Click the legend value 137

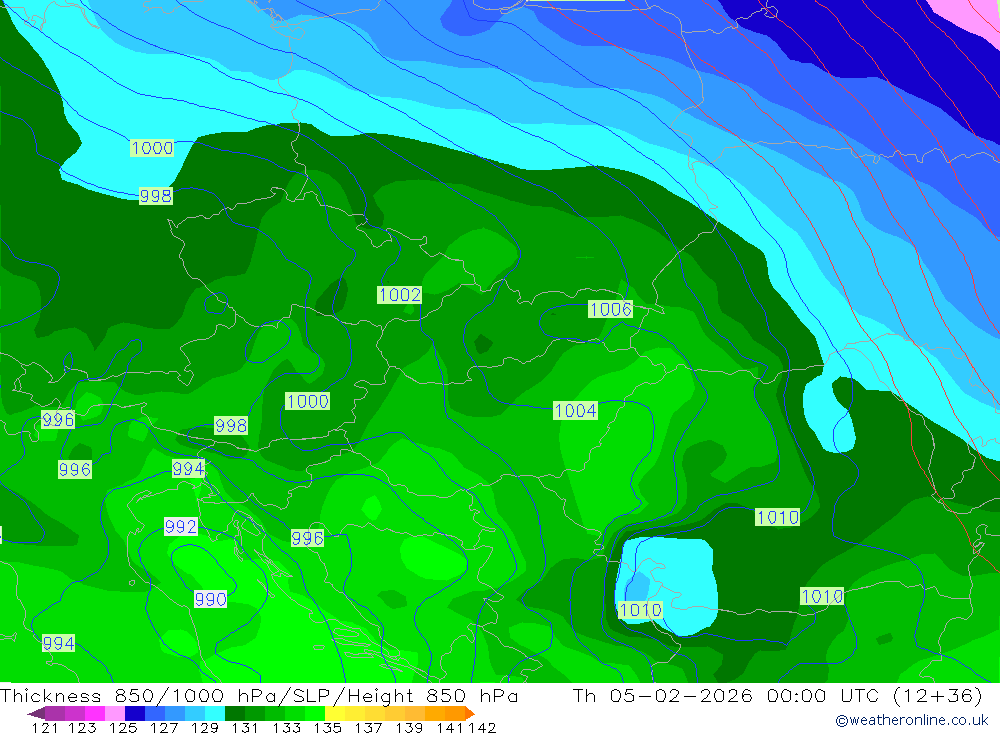coord(368,727)
